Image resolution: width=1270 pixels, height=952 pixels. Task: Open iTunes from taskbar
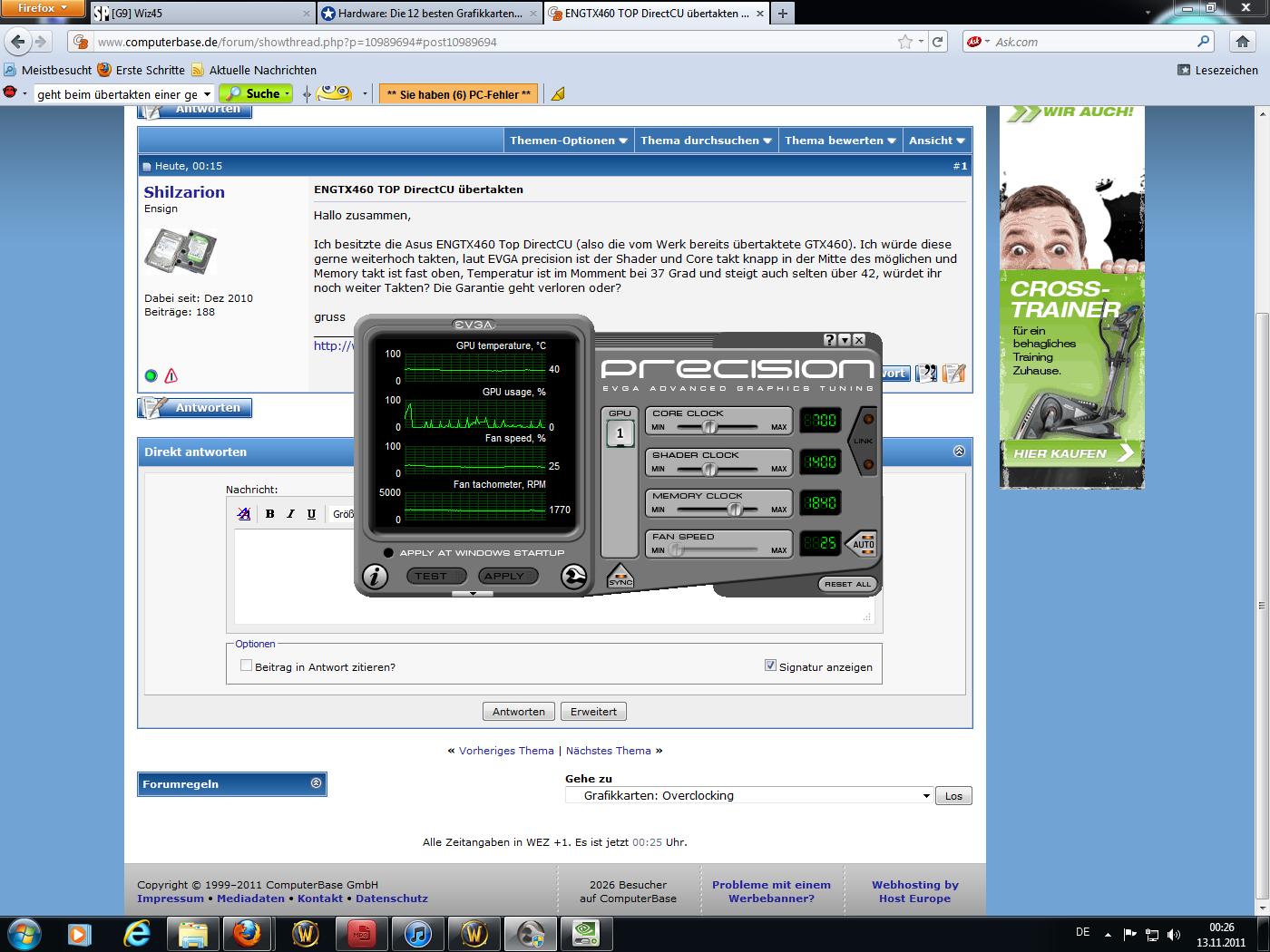(417, 933)
